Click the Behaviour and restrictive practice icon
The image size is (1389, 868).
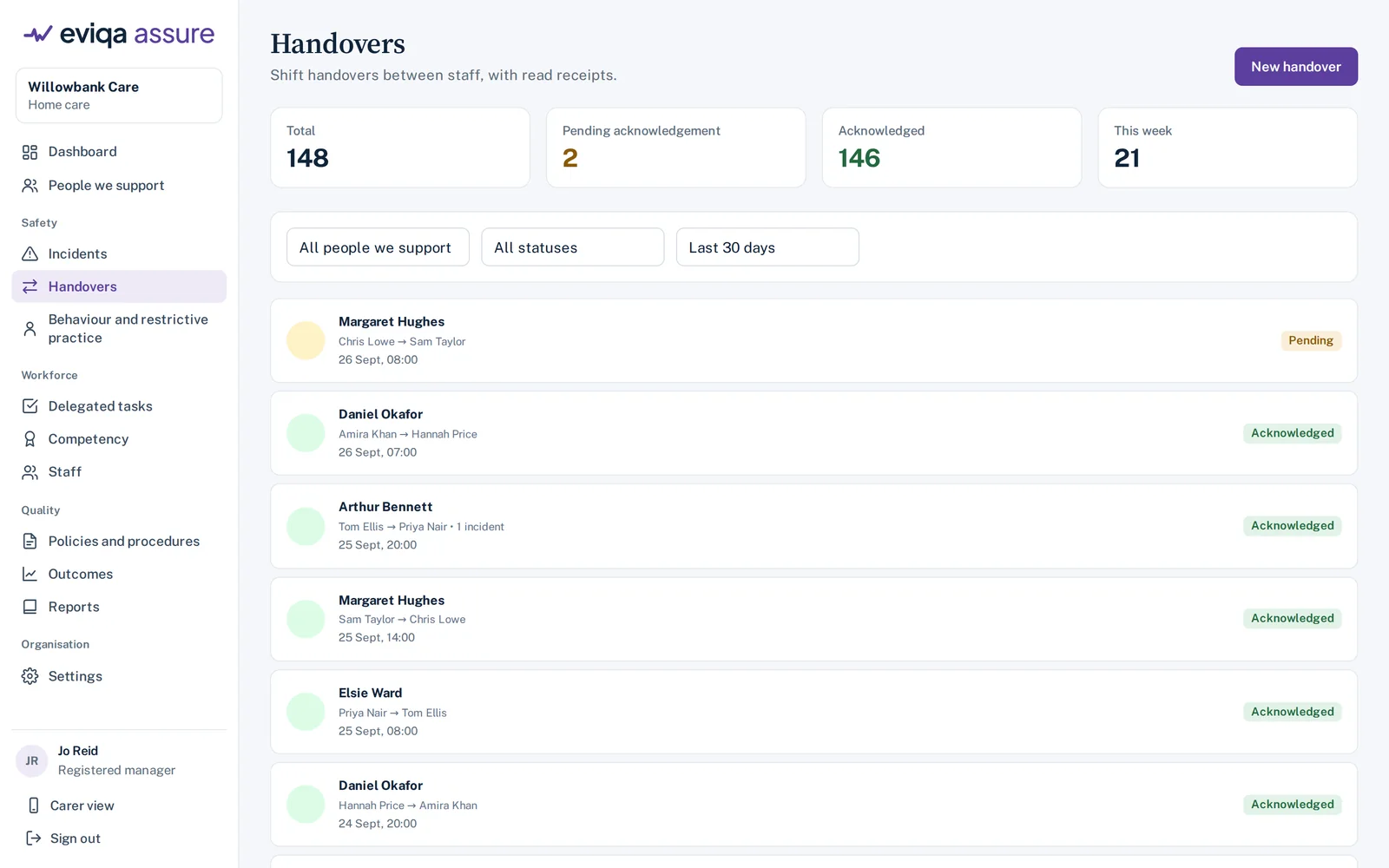coord(30,329)
